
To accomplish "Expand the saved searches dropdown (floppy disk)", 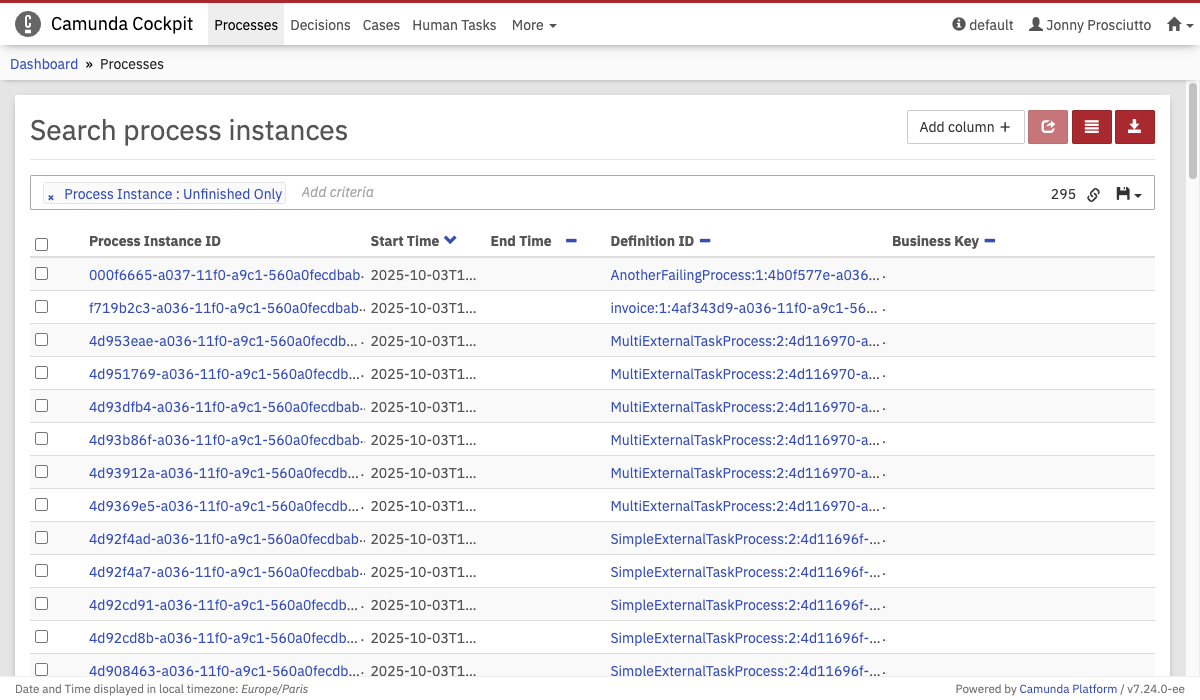I will coord(1128,194).
